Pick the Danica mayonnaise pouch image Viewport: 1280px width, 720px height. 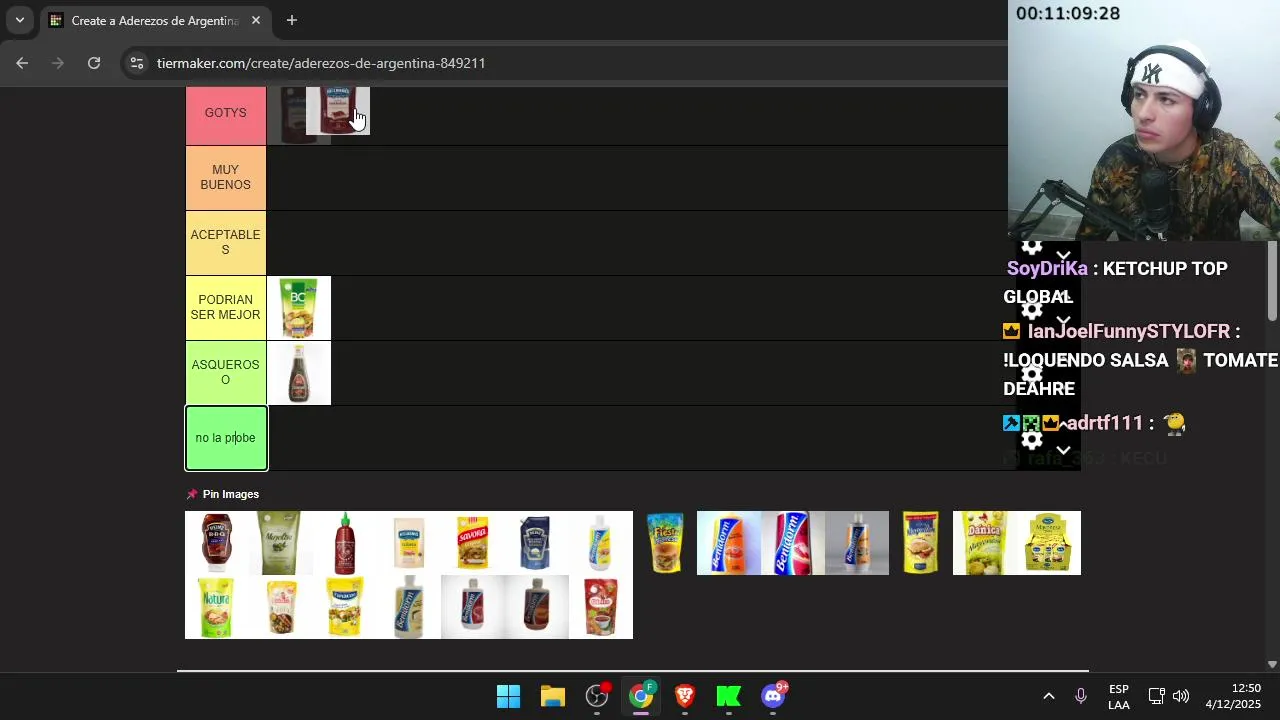tap(985, 543)
